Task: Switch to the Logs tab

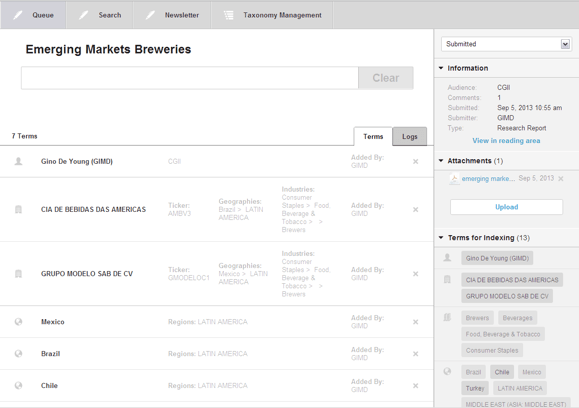Action: point(410,137)
